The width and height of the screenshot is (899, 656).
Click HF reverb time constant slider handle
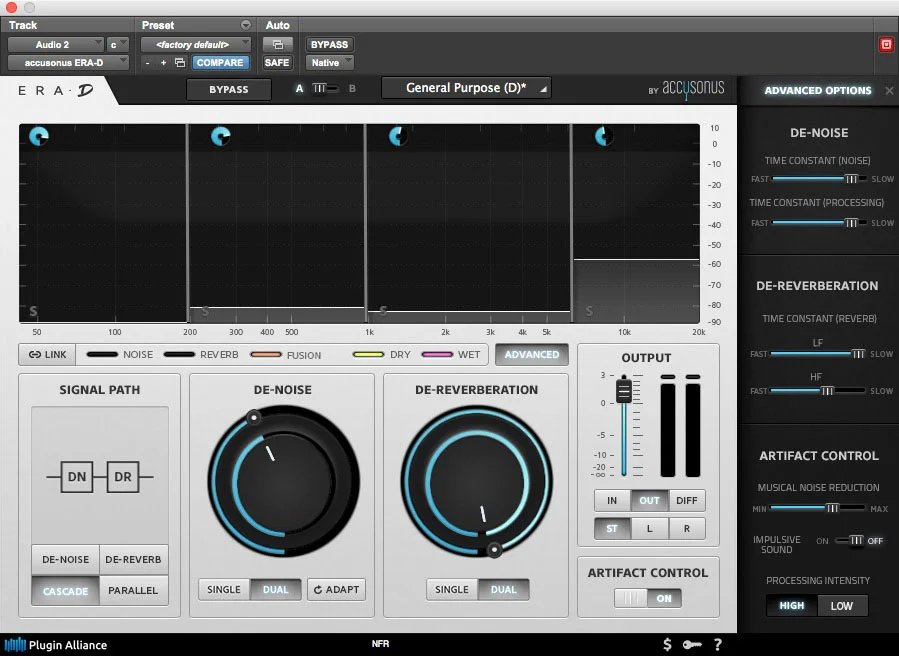tap(827, 391)
